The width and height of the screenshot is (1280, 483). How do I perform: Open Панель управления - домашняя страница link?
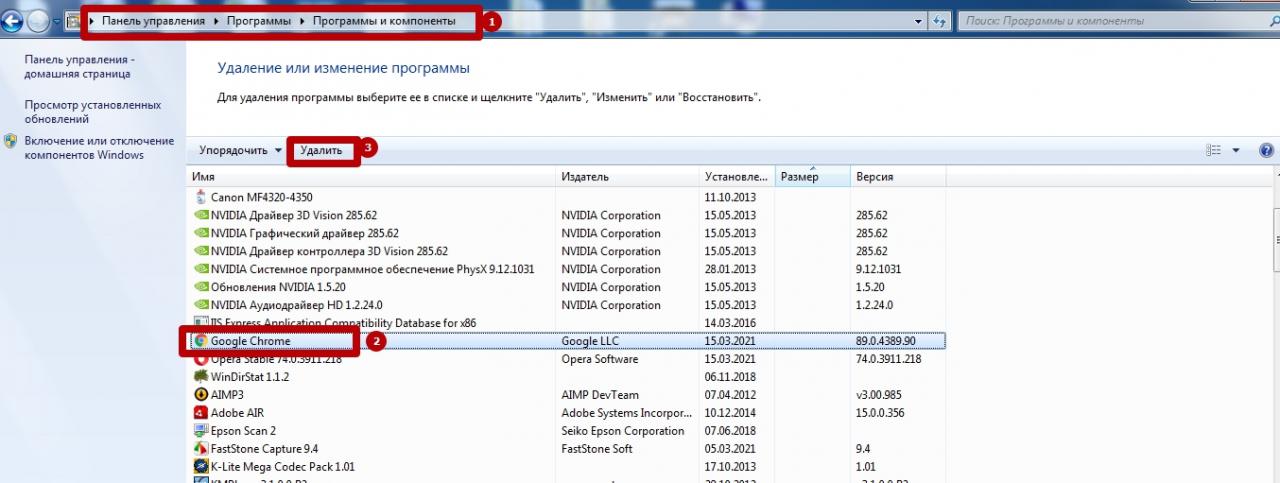click(79, 66)
